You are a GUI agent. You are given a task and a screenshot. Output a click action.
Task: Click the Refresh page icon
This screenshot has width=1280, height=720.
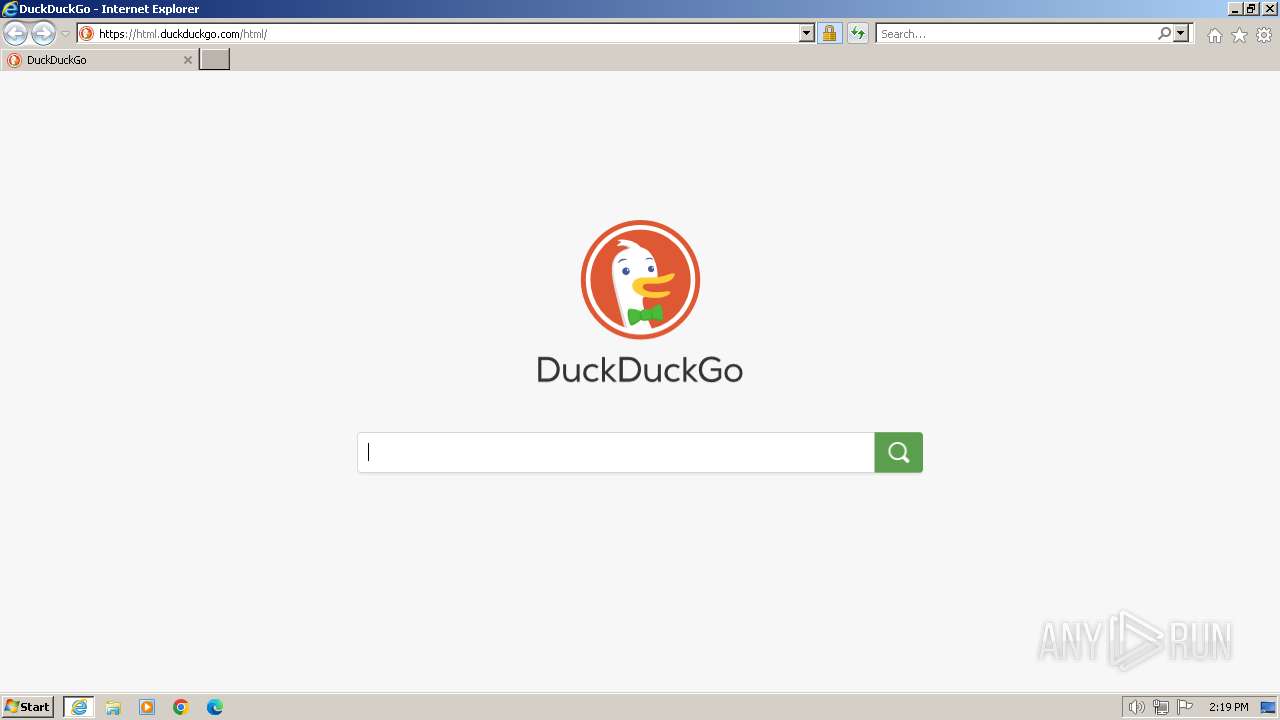coord(858,34)
